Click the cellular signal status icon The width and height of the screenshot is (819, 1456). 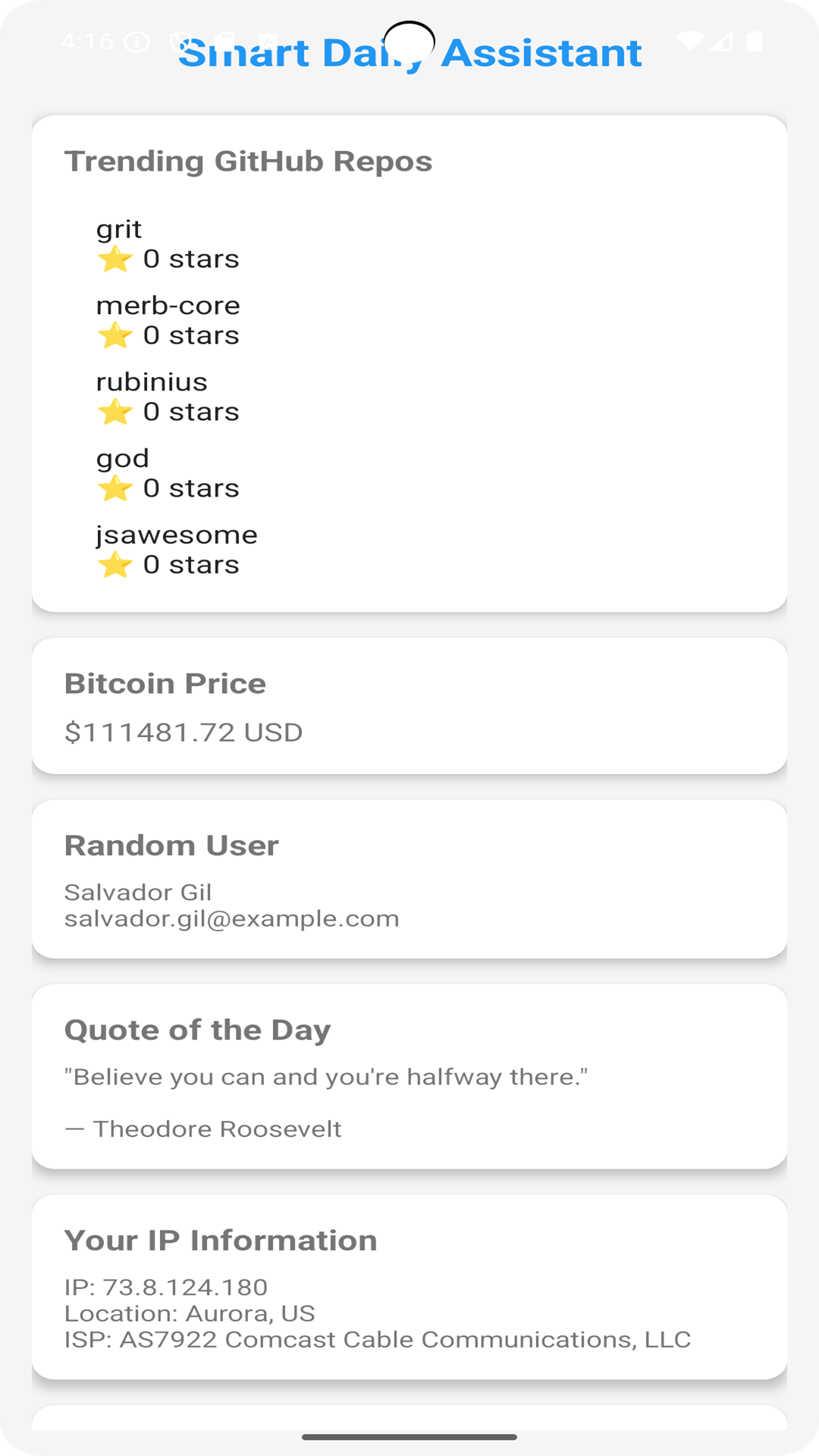click(723, 41)
